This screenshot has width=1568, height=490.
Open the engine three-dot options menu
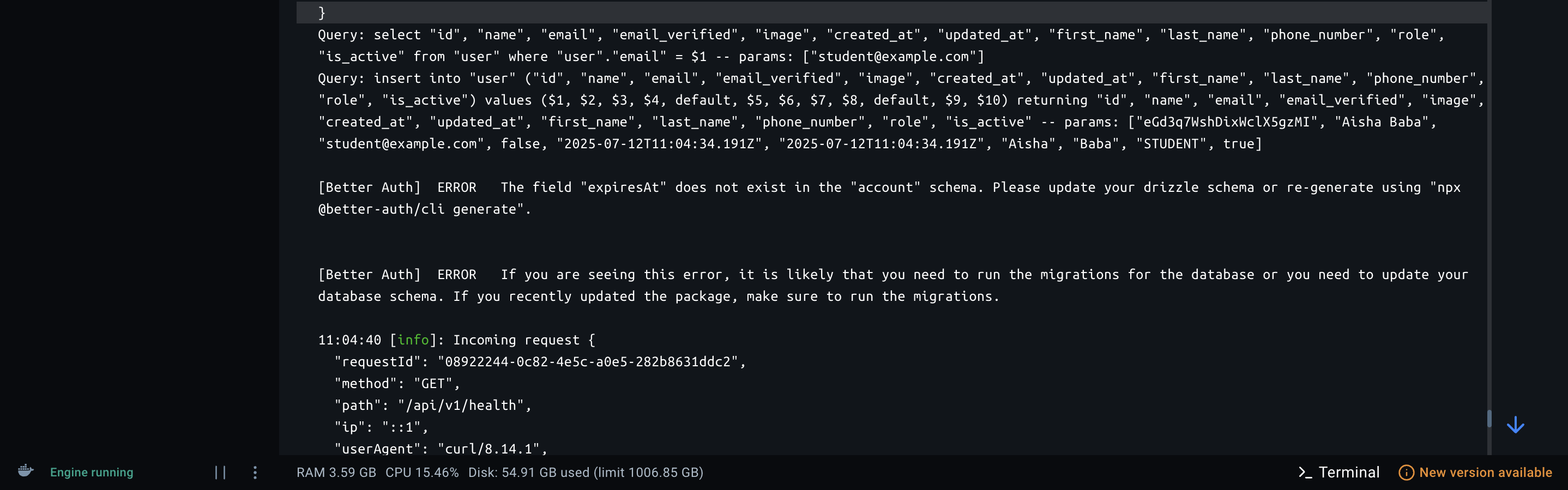click(255, 473)
